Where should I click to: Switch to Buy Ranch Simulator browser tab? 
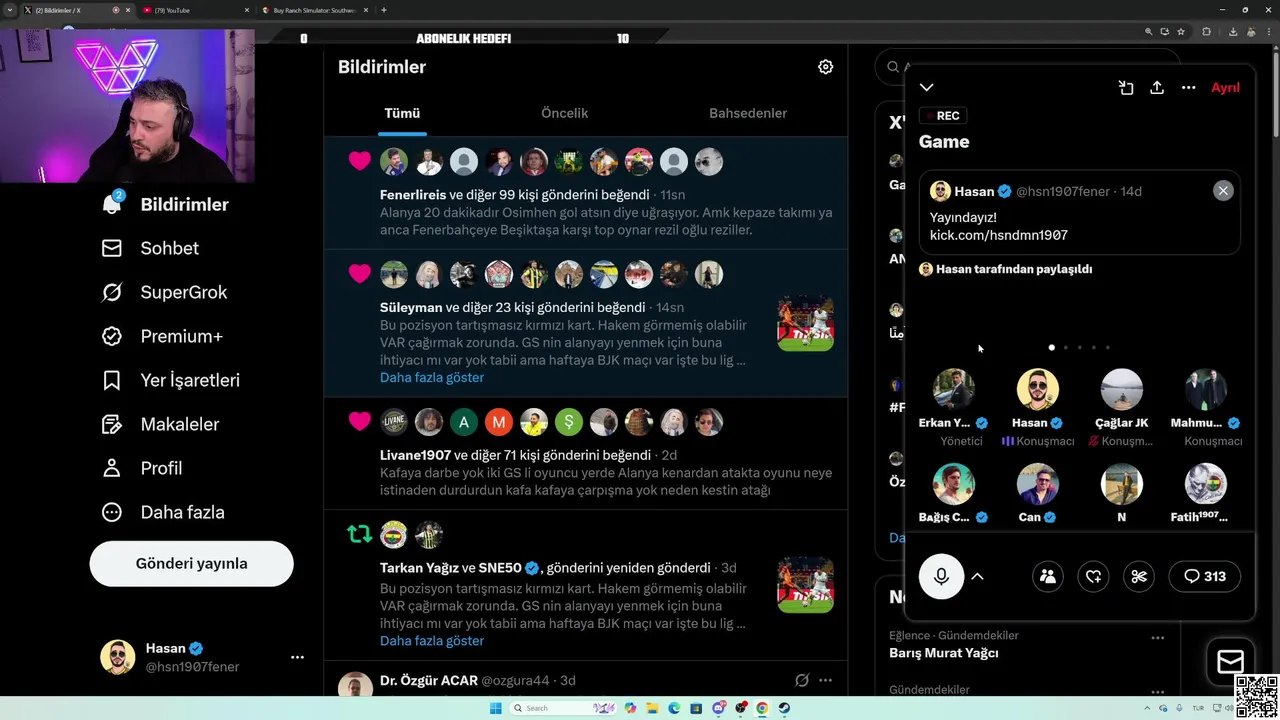315,10
